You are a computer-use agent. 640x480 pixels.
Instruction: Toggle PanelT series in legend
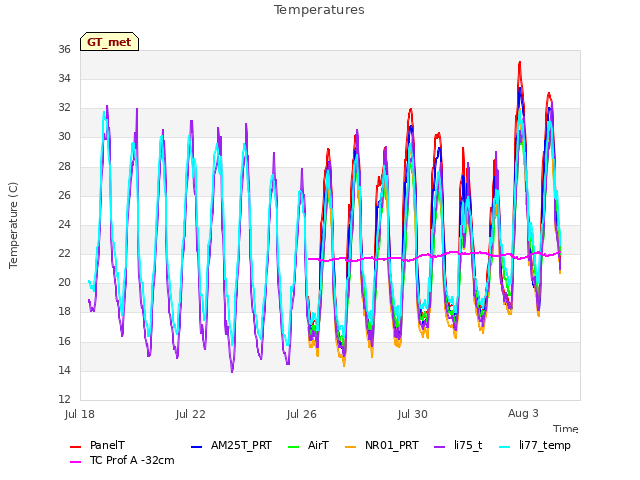(x=97, y=445)
